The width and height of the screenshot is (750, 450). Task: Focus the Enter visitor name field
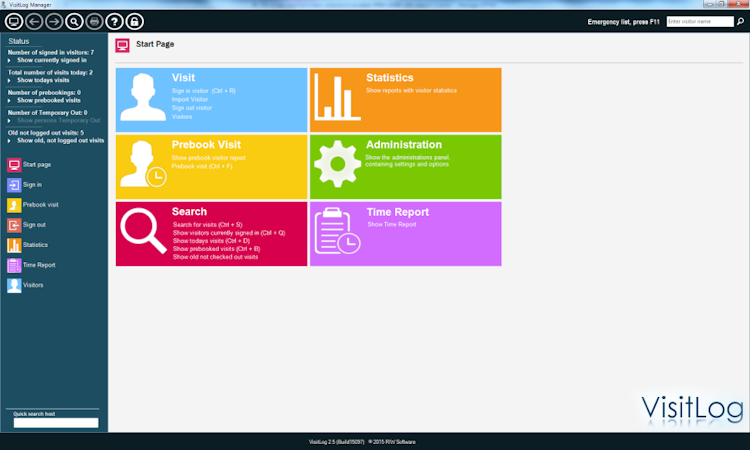click(700, 22)
